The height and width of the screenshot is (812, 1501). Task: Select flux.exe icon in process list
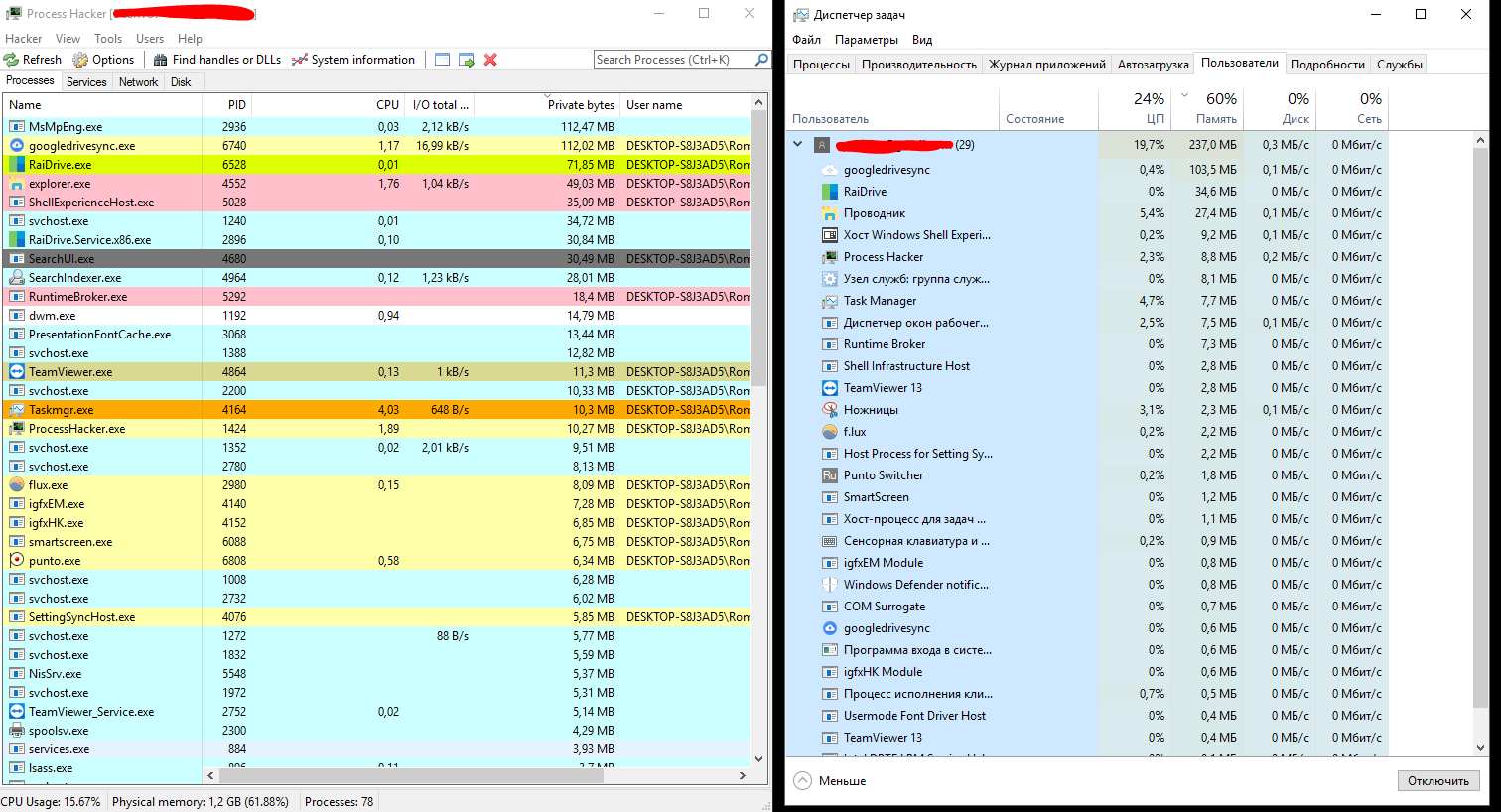[x=17, y=485]
